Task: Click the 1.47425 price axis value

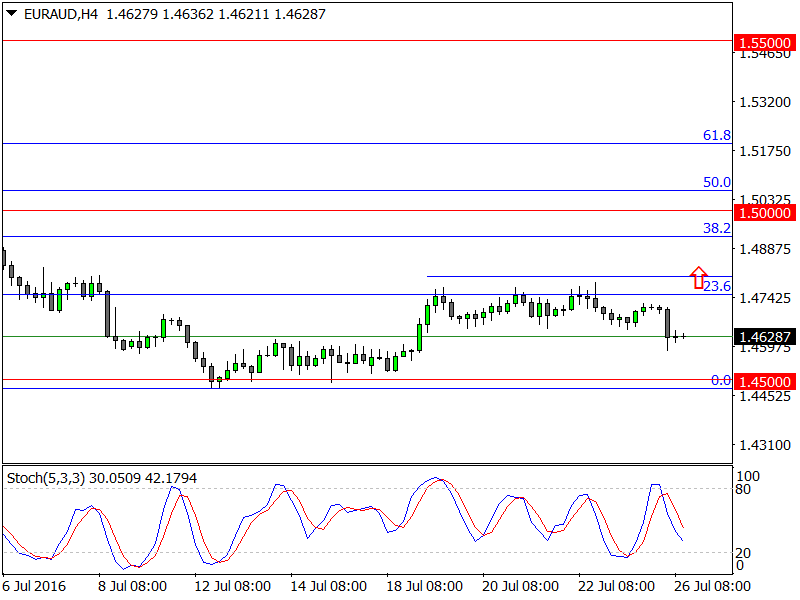Action: (765, 297)
